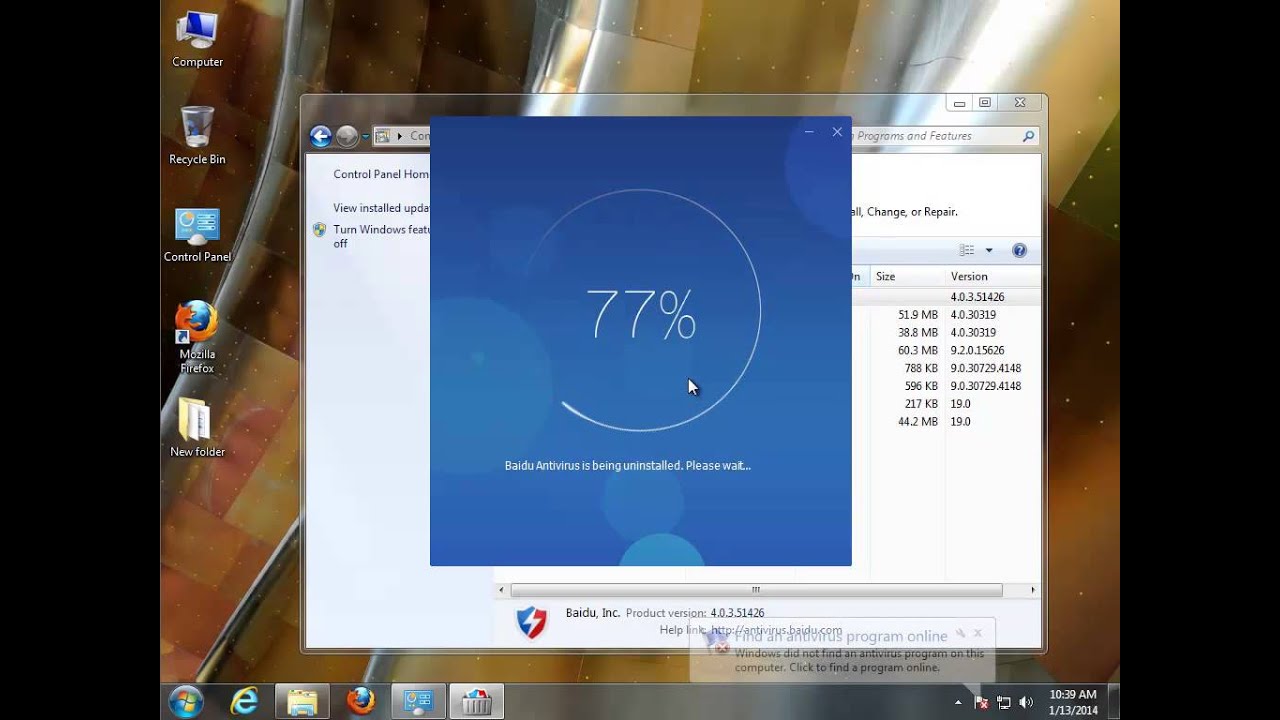Select the Control Panel desktop shortcut
Screen dimensions: 1280x720
pos(197,236)
